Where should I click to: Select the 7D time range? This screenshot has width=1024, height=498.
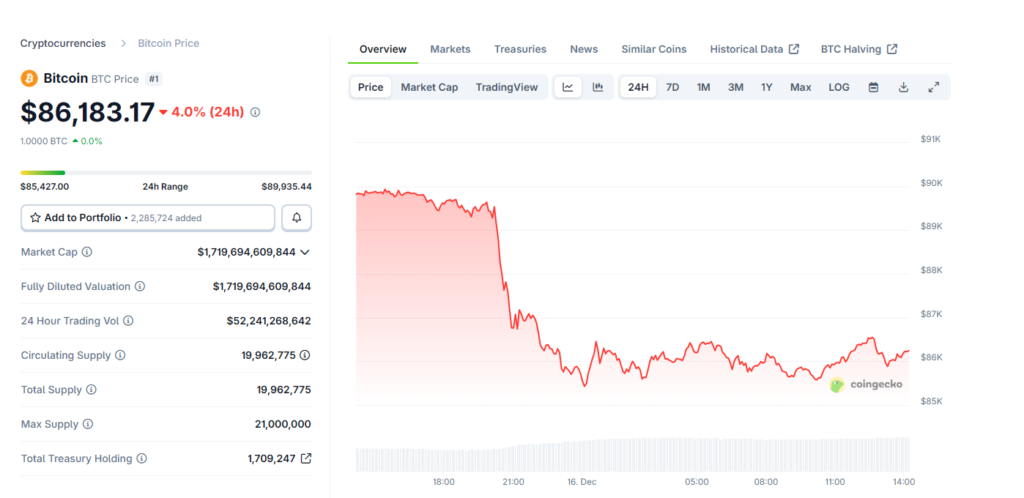[x=673, y=87]
